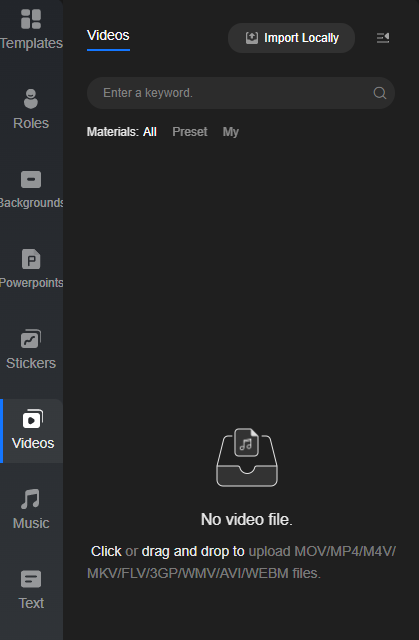Filter materials by My

(231, 132)
